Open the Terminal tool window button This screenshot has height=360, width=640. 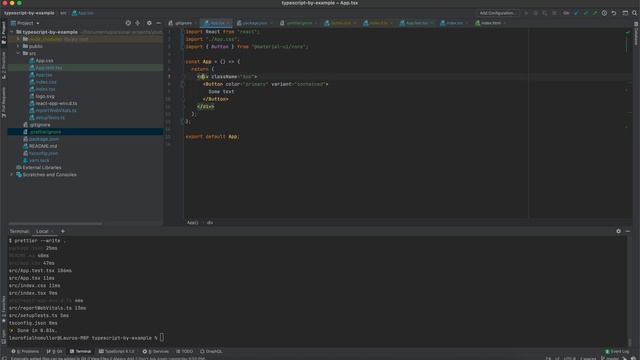coord(80,351)
